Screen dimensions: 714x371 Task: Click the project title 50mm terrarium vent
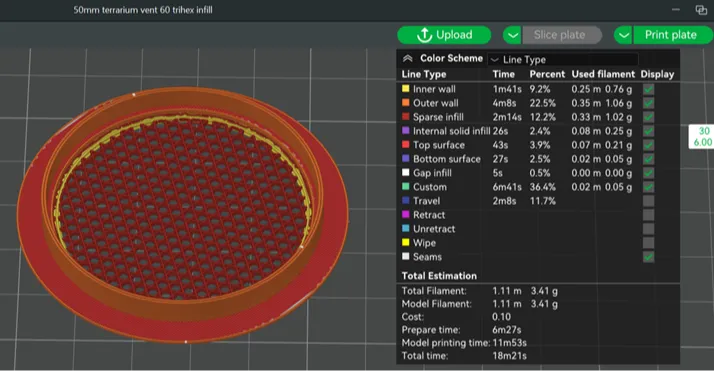click(x=143, y=10)
